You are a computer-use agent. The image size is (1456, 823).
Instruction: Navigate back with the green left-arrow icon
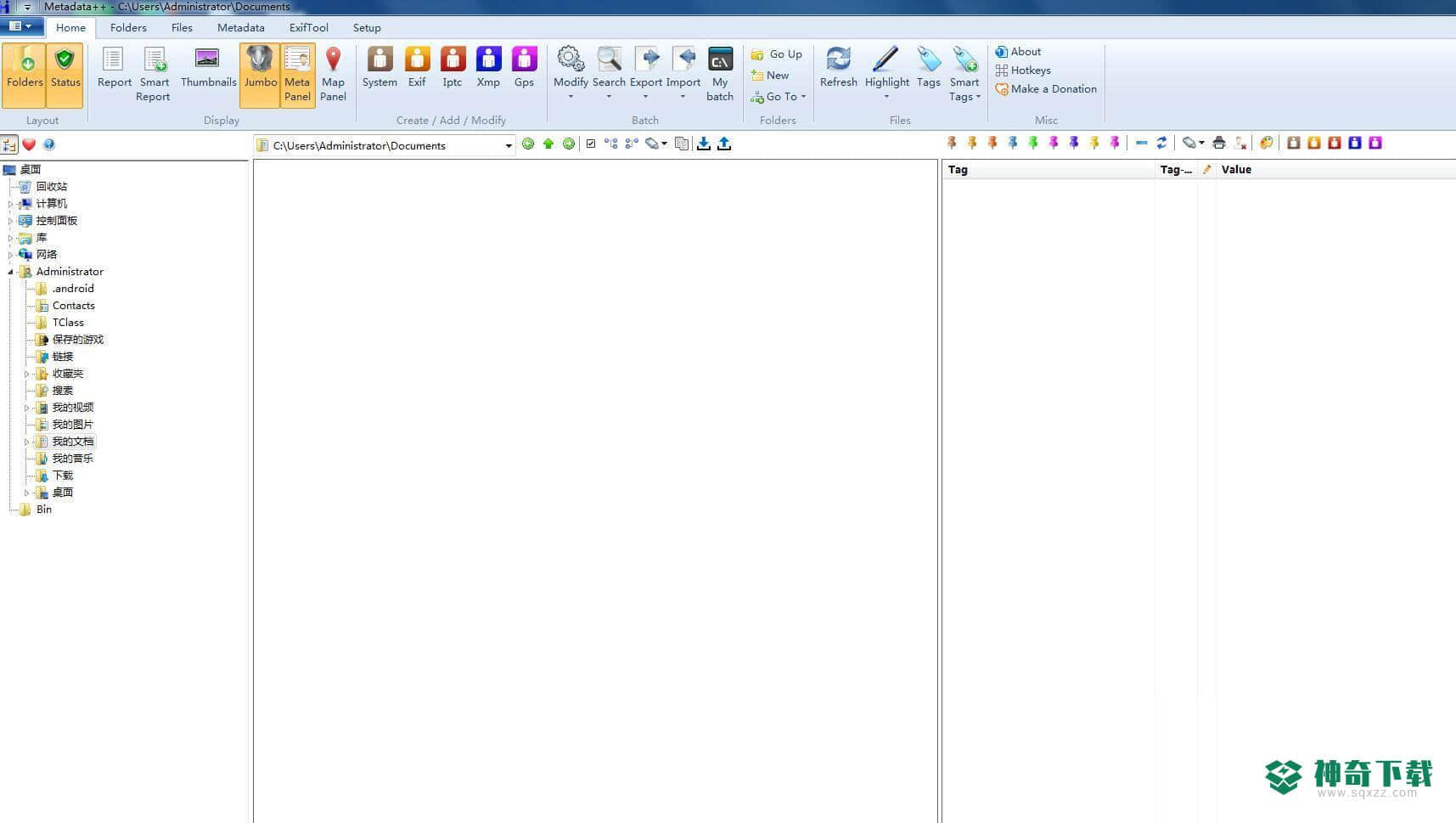[x=528, y=144]
